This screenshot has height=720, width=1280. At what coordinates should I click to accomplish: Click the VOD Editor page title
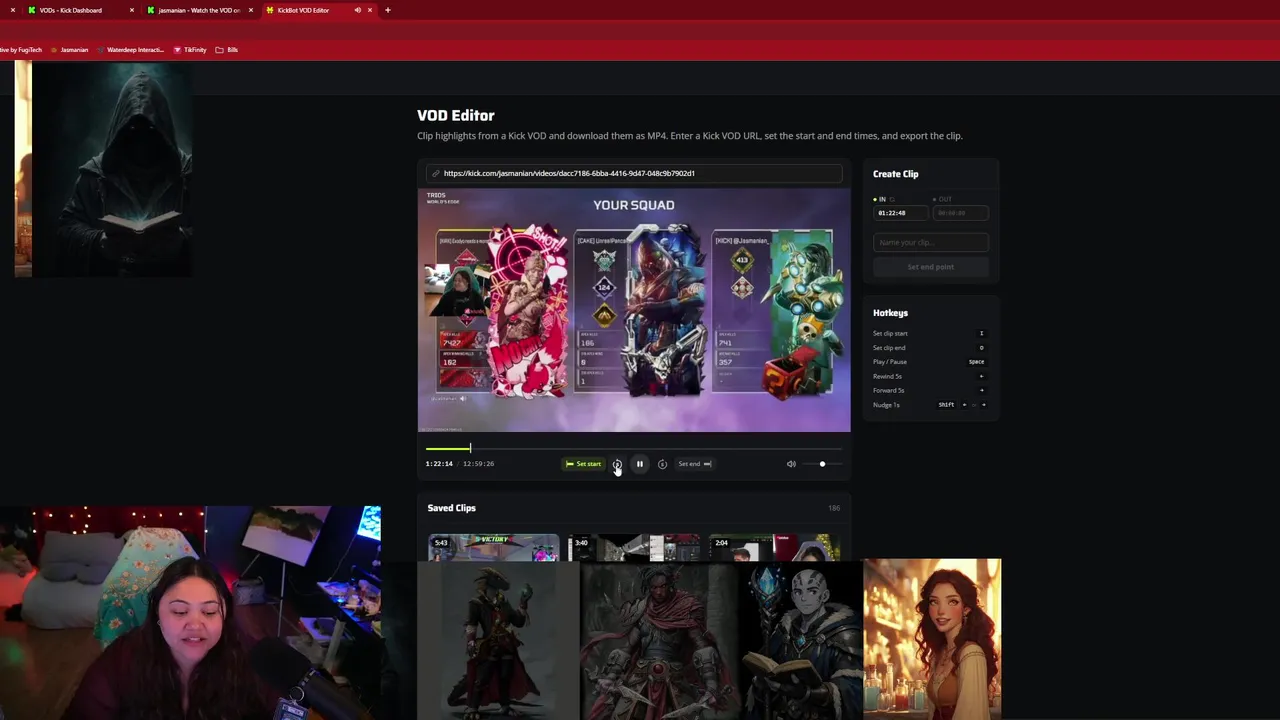(456, 115)
